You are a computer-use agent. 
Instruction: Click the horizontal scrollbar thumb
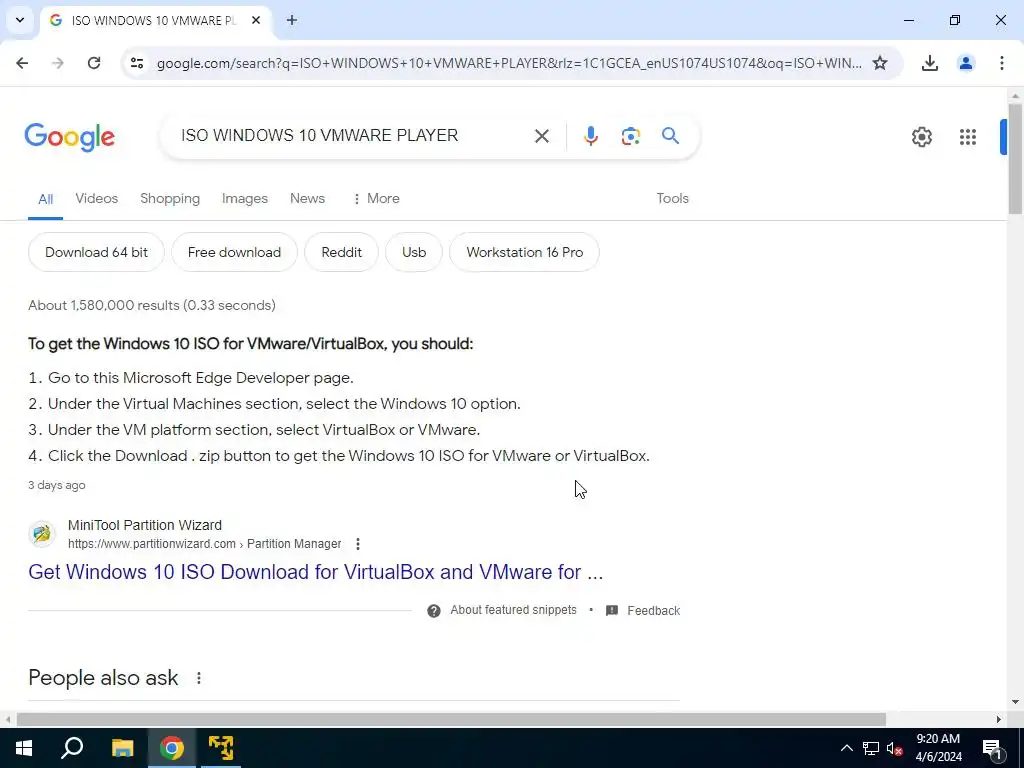pyautogui.click(x=451, y=720)
